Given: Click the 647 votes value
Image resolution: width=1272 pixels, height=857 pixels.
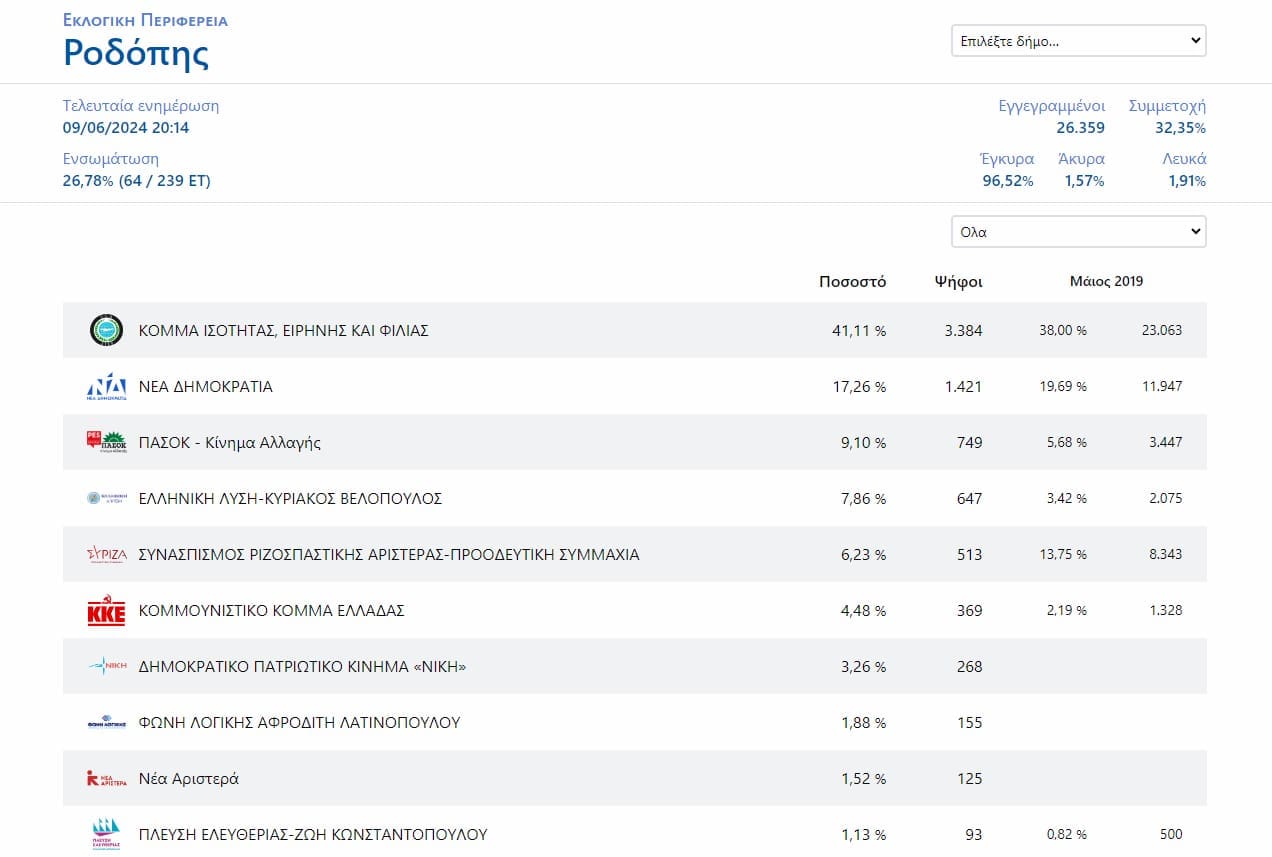Looking at the screenshot, I should [970, 498].
